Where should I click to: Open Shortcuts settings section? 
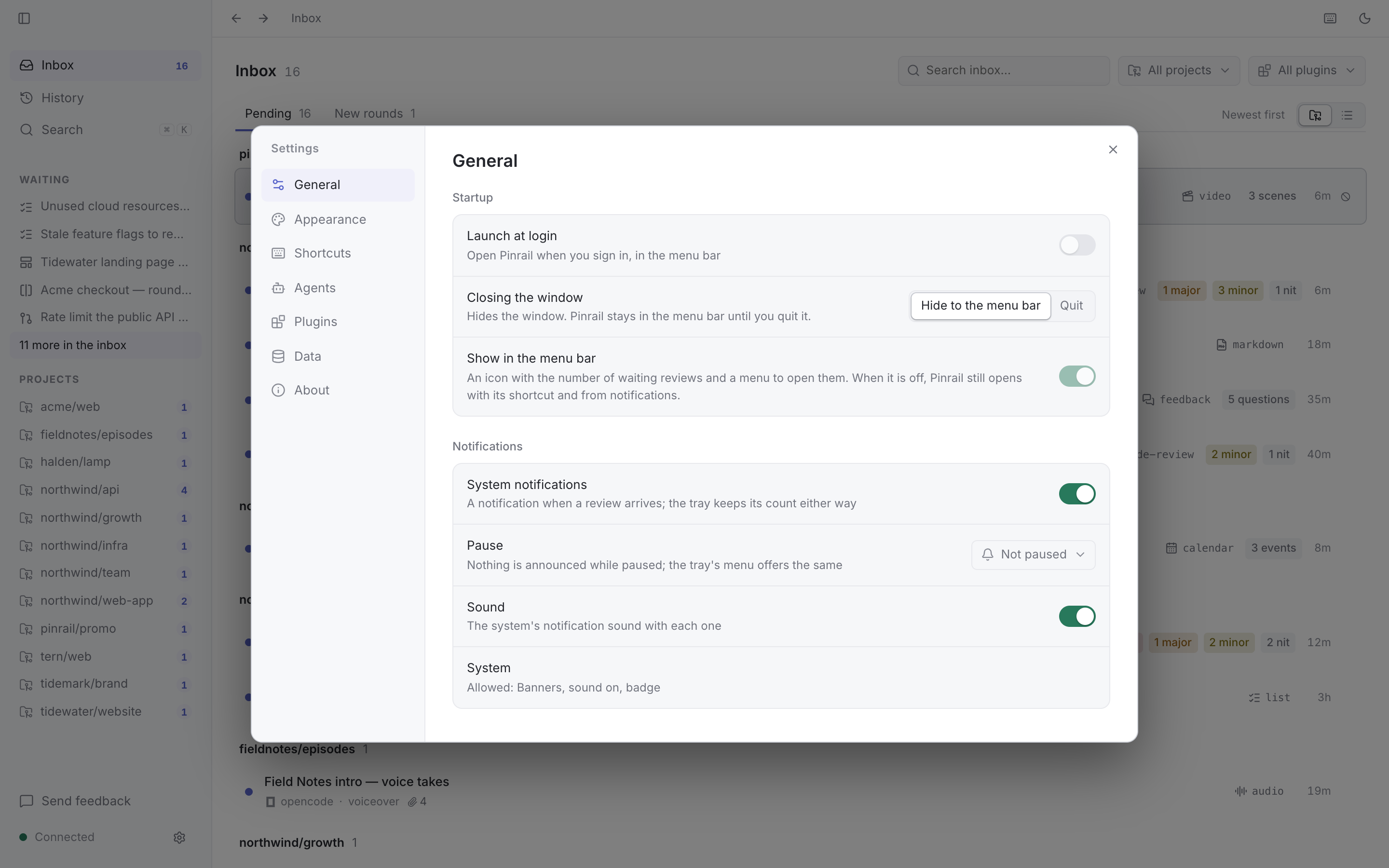pos(338,253)
